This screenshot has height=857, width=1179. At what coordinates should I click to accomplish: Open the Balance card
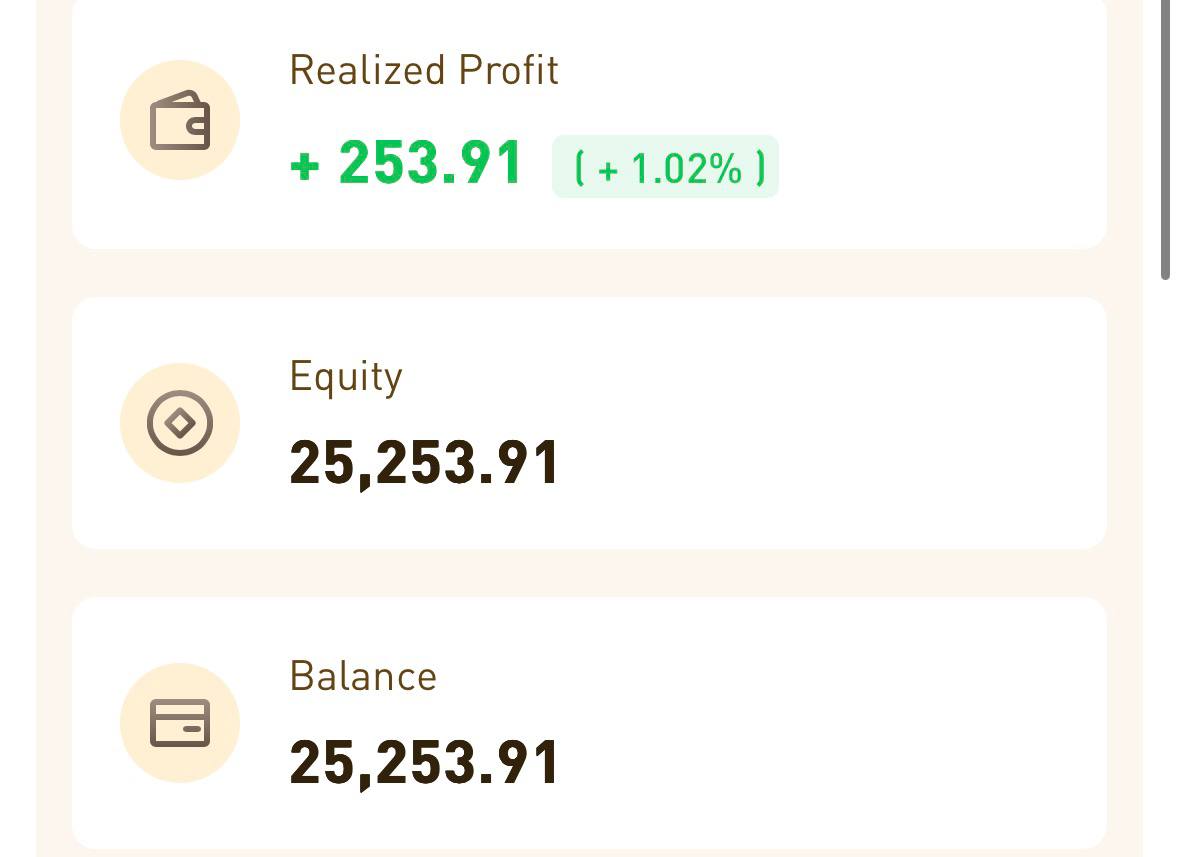click(590, 723)
